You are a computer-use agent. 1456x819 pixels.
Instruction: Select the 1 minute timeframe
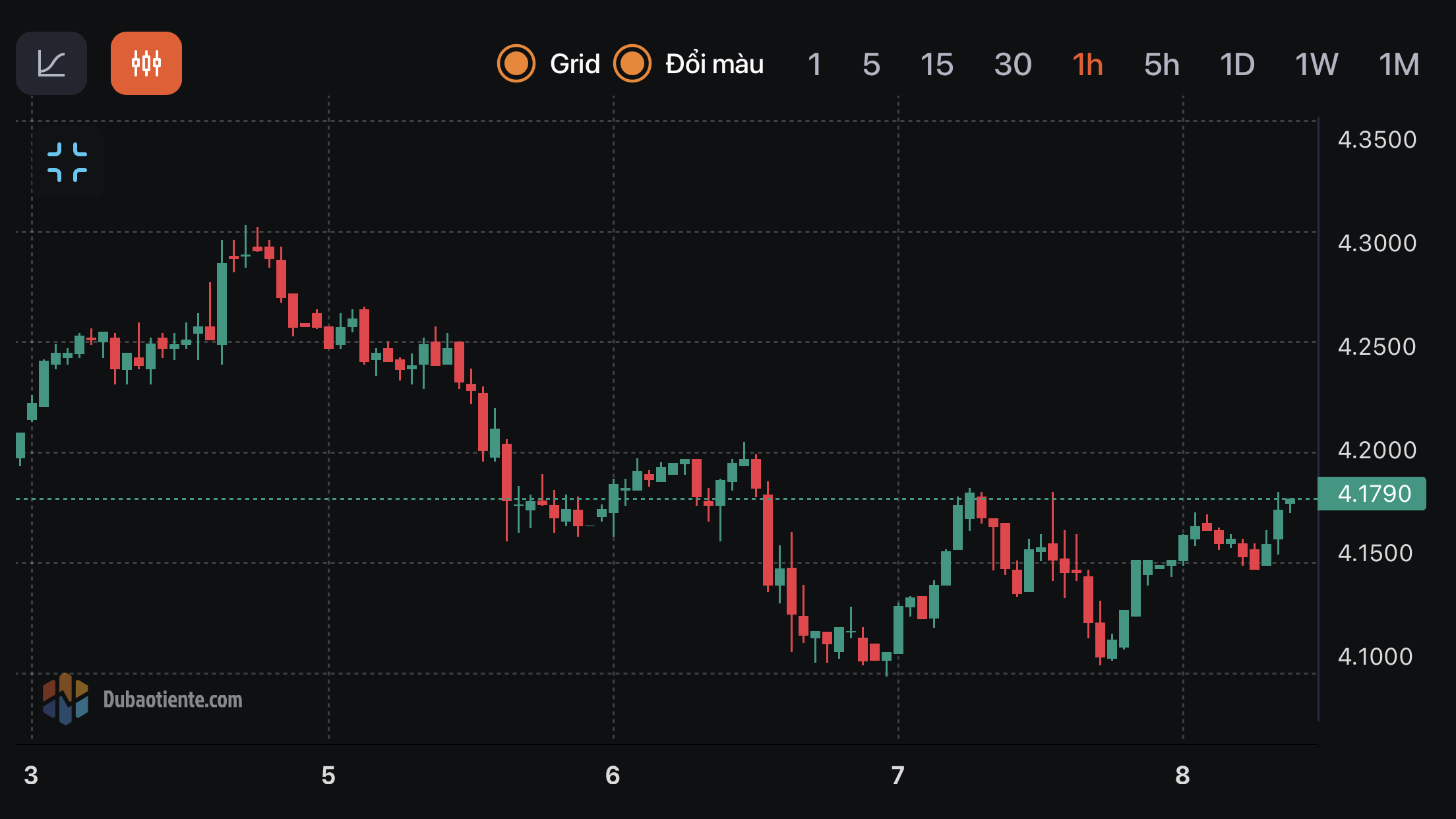pos(814,65)
